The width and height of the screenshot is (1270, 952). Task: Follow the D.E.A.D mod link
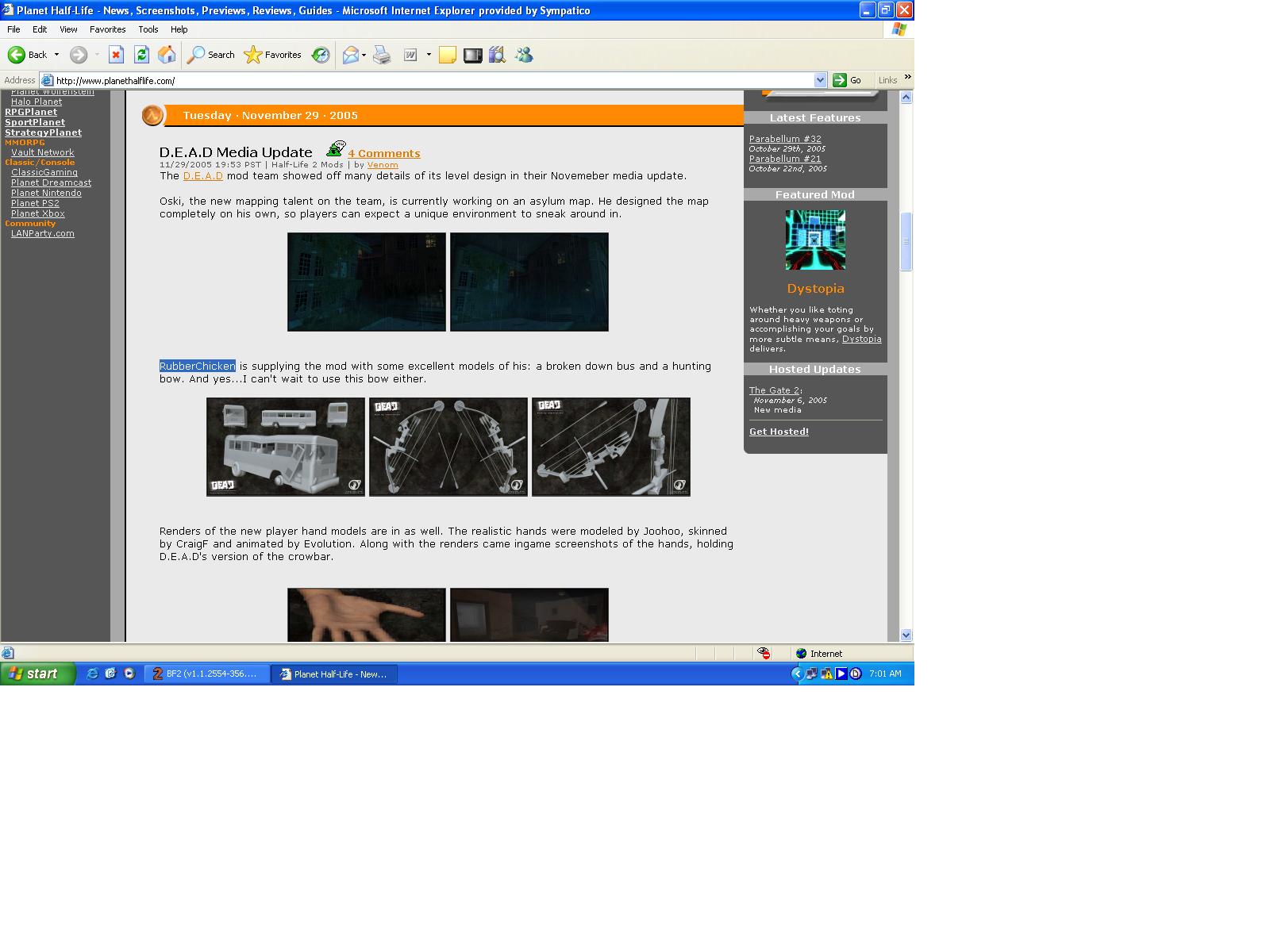203,175
